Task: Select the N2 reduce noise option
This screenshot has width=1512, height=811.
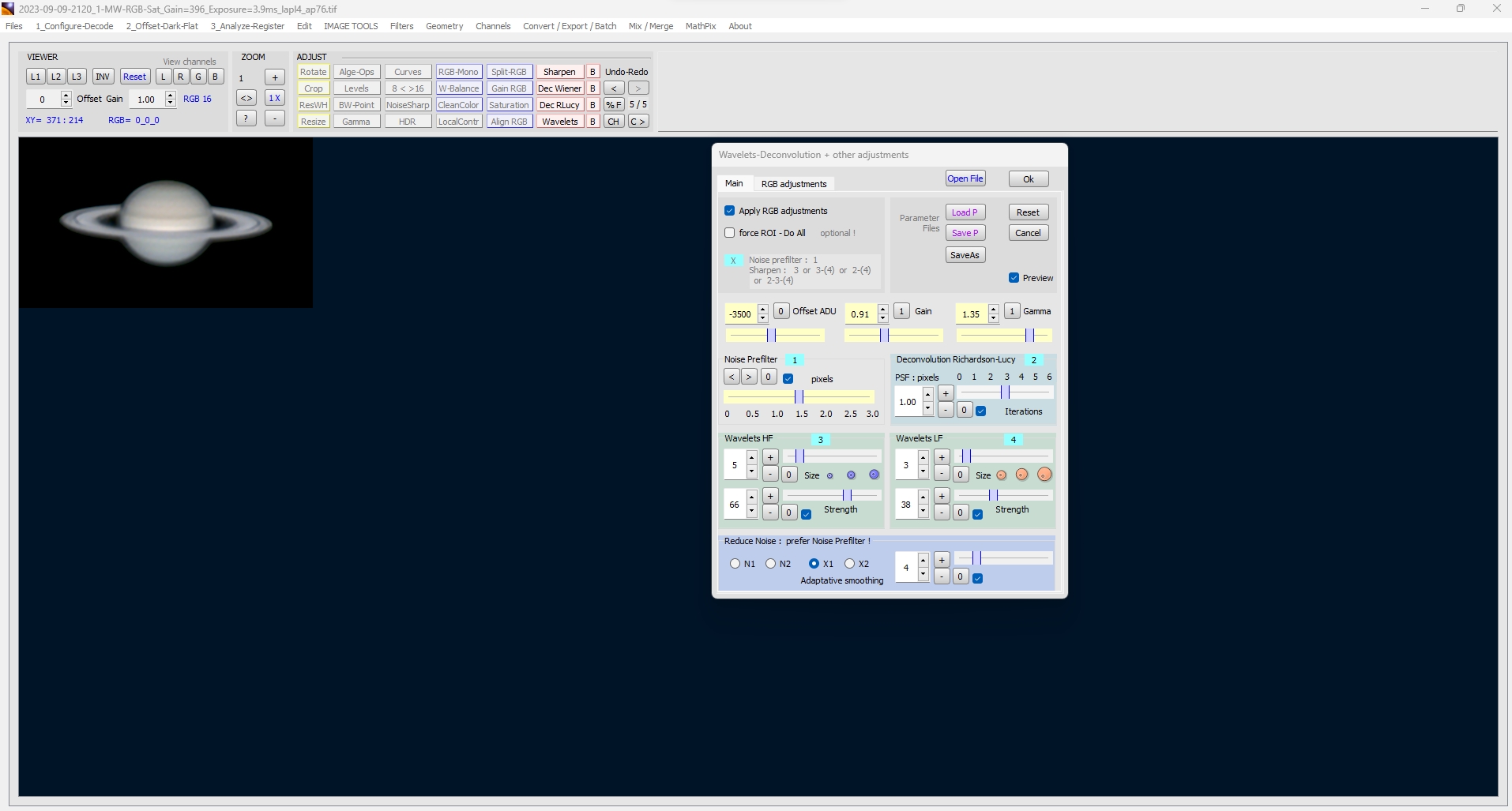Action: point(770,564)
